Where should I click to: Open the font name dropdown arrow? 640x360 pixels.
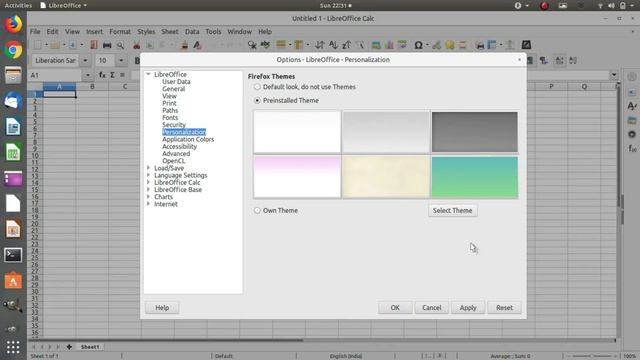[x=85, y=60]
